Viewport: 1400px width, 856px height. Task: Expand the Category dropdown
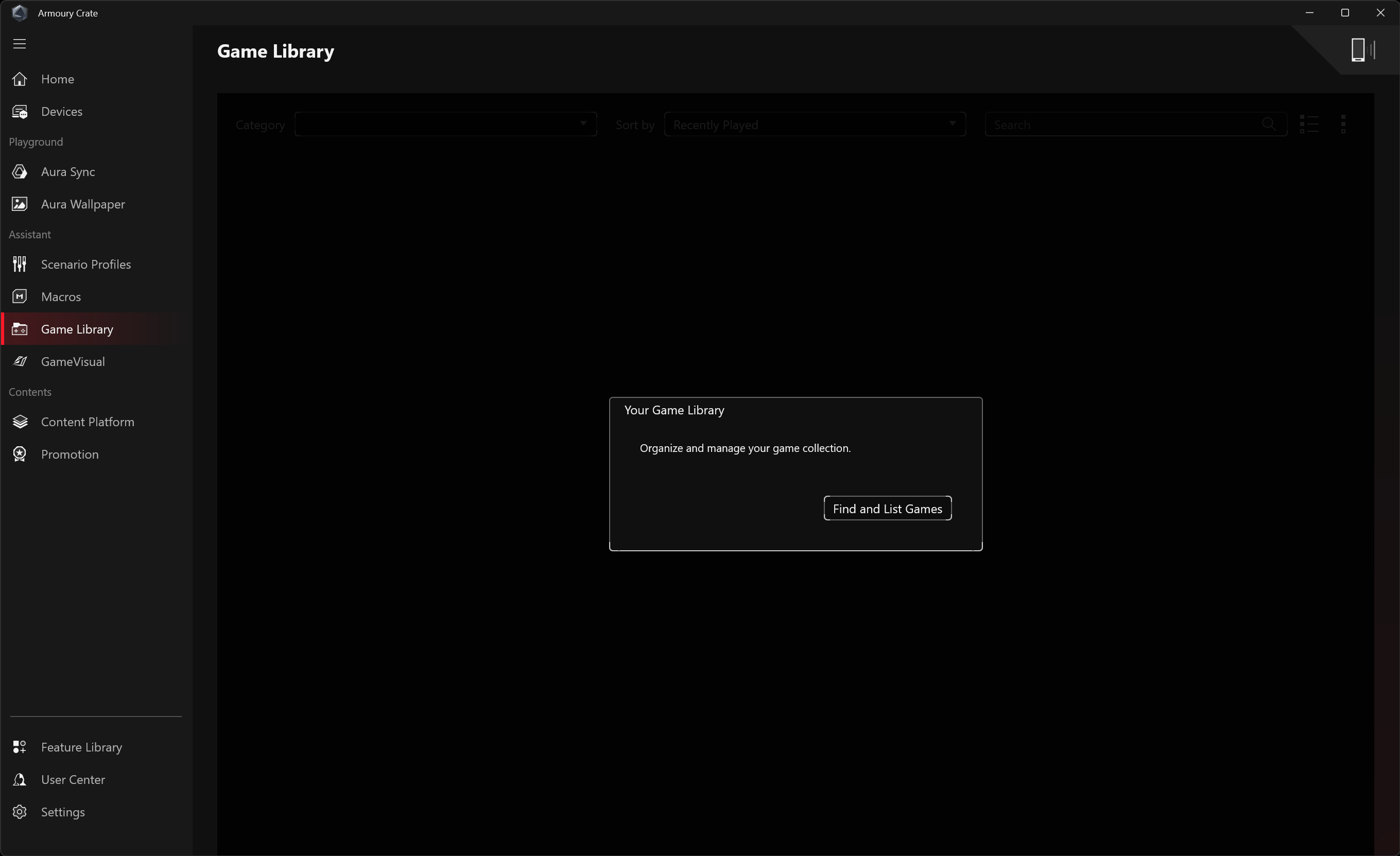(445, 125)
